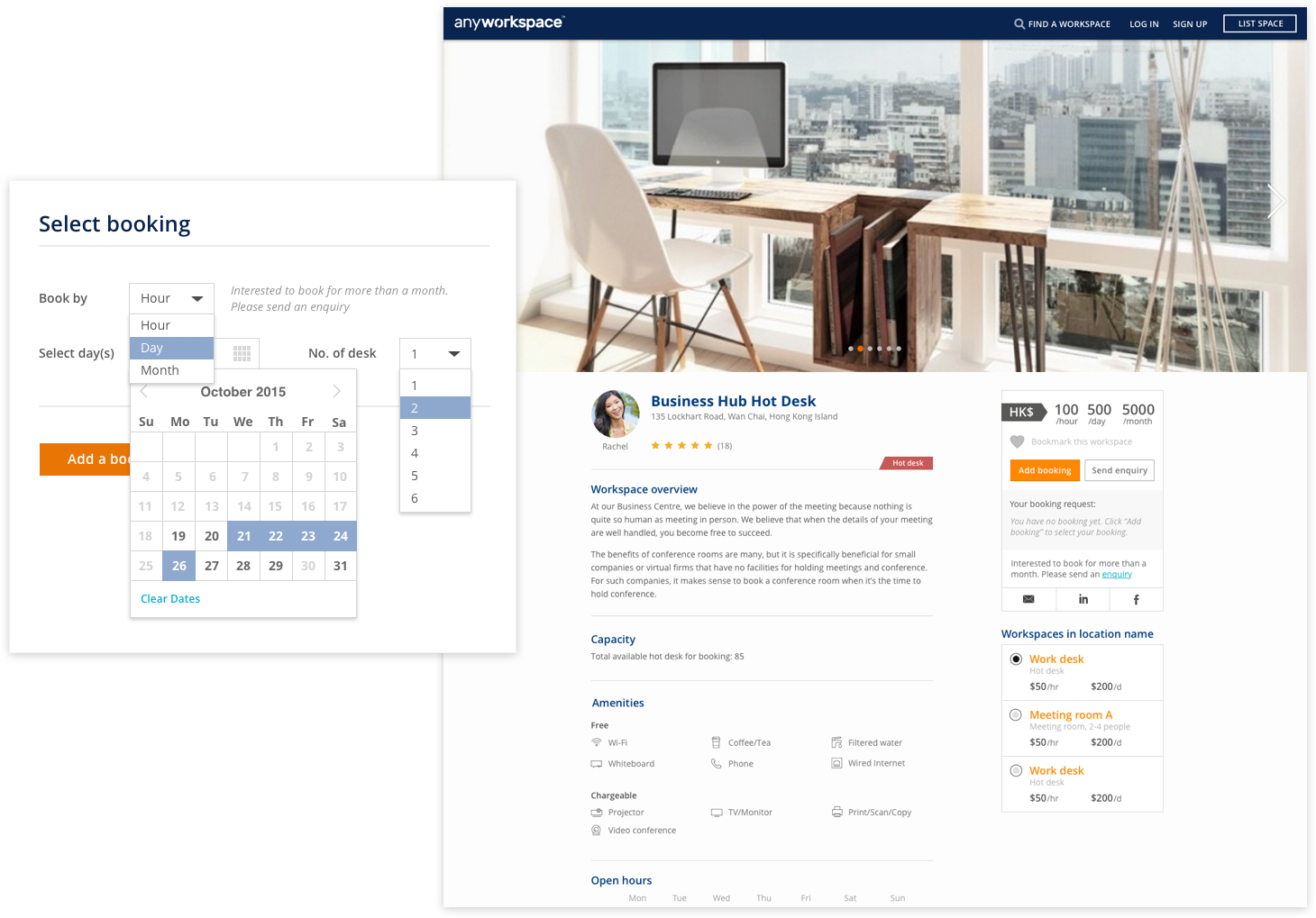Click the first carousel dot on hero image

tap(850, 349)
